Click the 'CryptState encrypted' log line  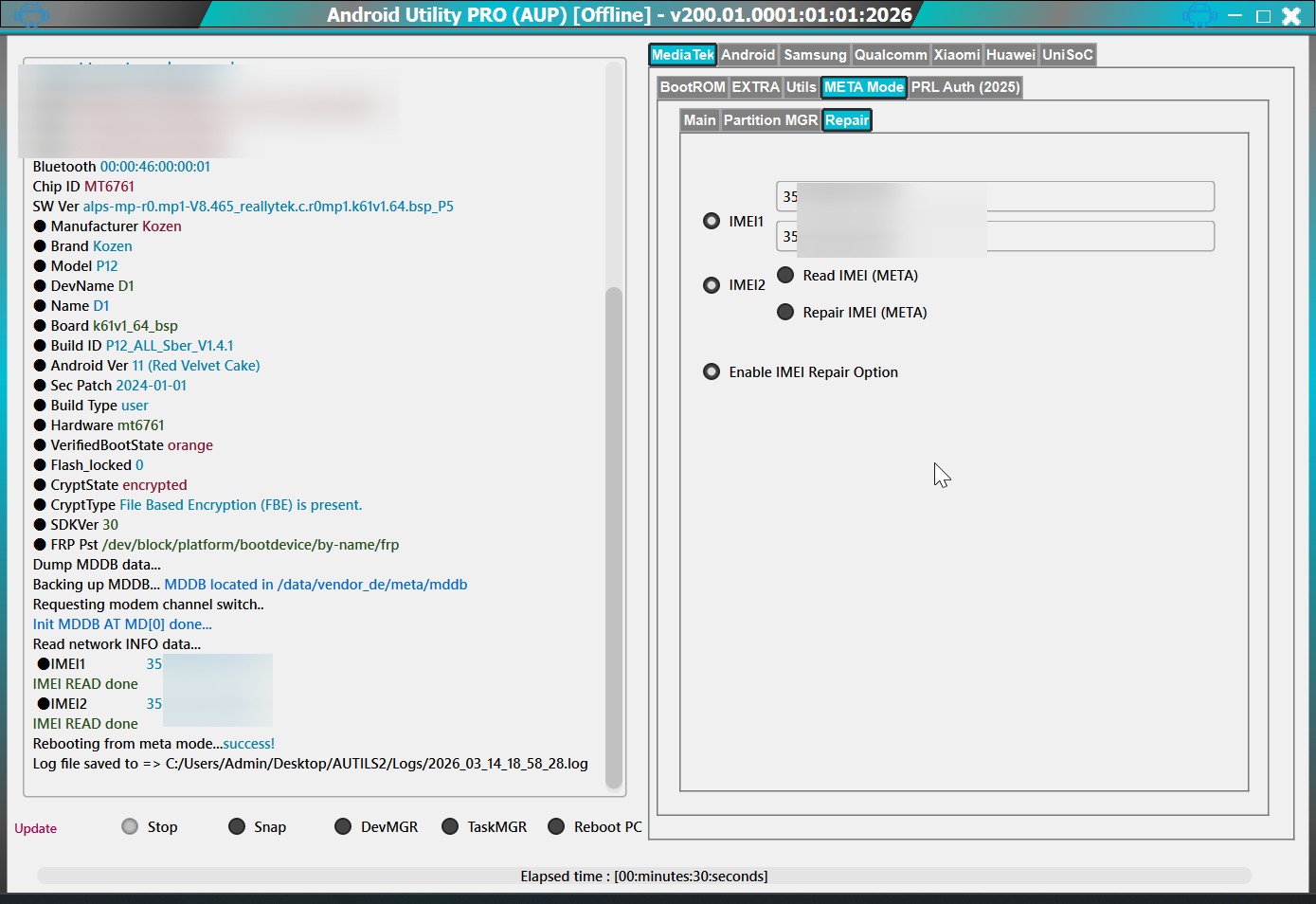click(110, 485)
